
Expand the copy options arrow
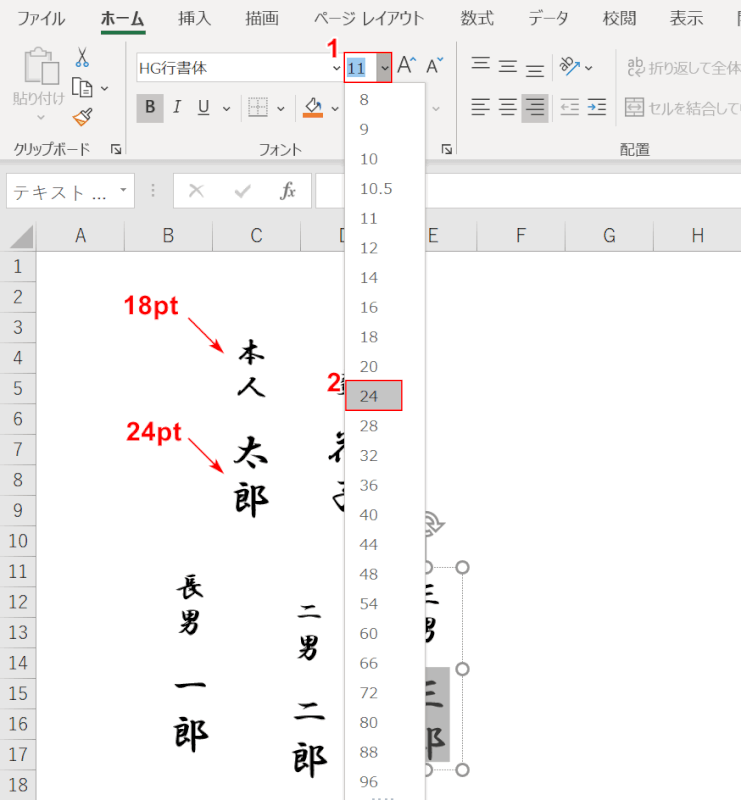[x=105, y=88]
